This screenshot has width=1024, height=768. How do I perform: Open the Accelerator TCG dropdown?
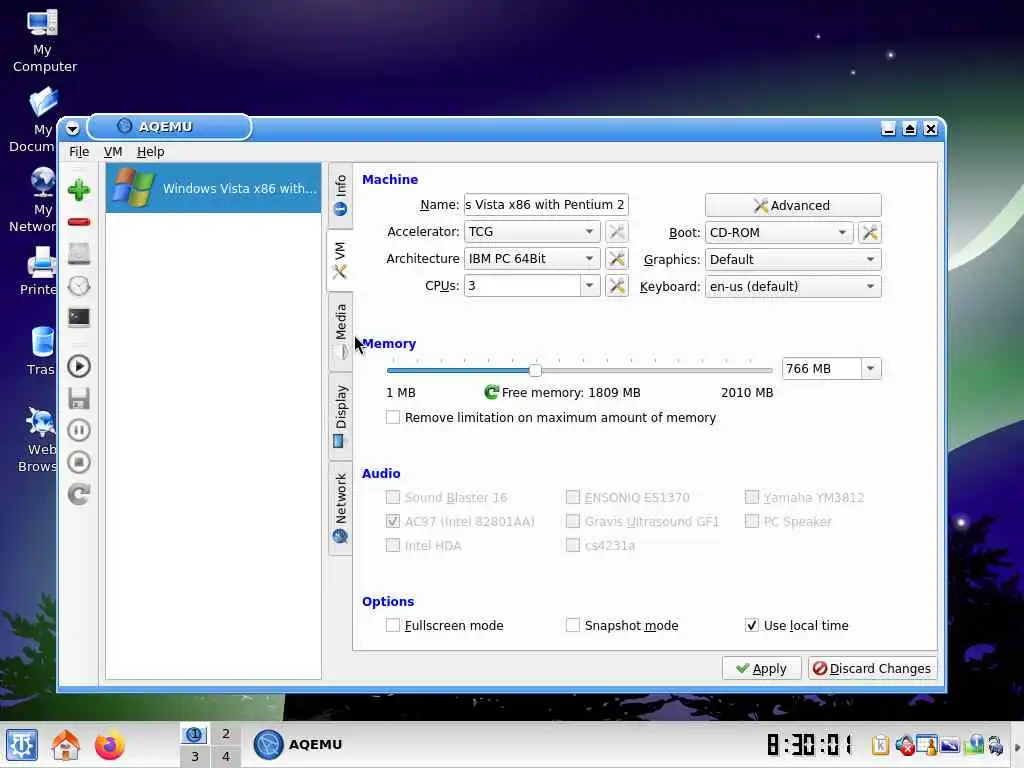[x=532, y=232]
